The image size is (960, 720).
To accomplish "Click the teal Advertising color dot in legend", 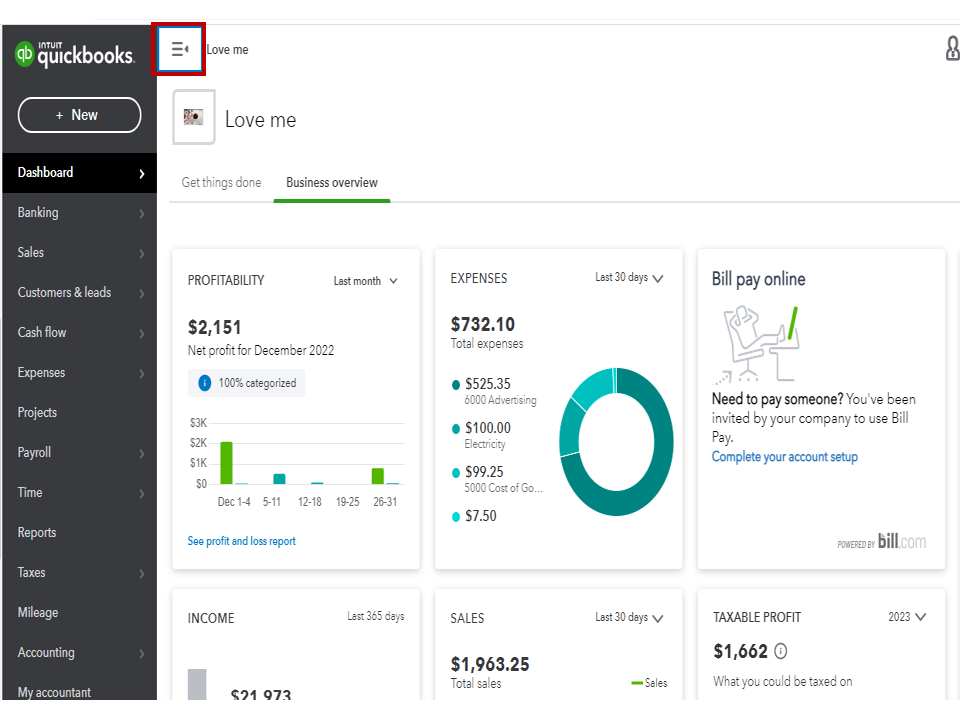I will pos(456,385).
